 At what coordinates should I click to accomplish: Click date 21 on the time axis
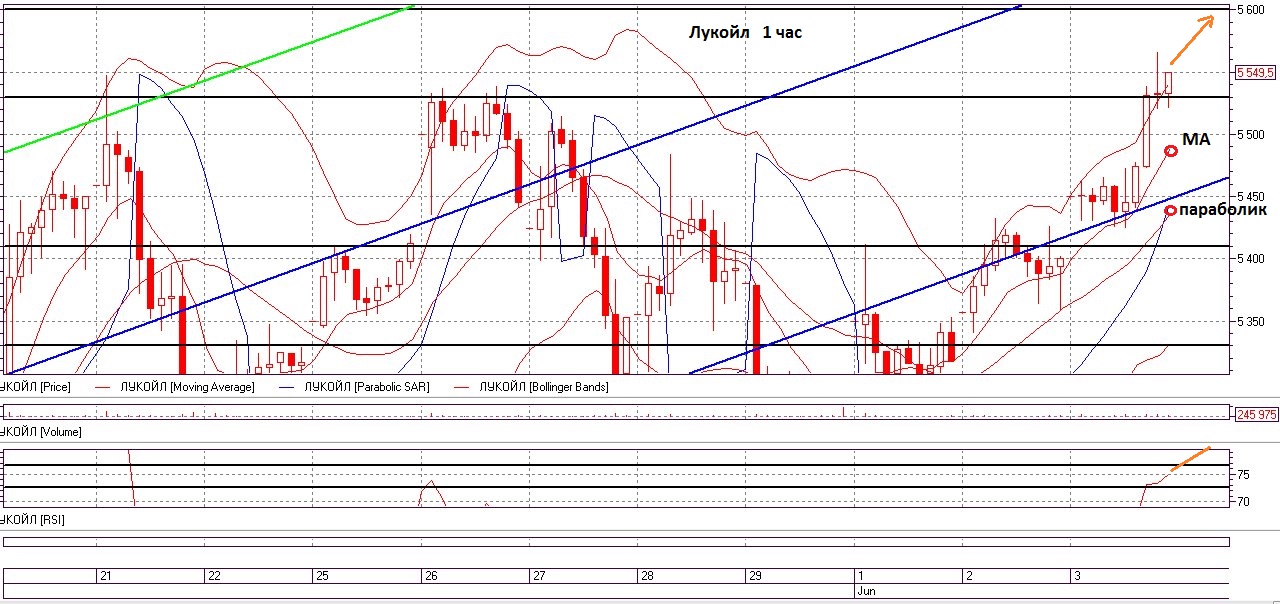(105, 576)
